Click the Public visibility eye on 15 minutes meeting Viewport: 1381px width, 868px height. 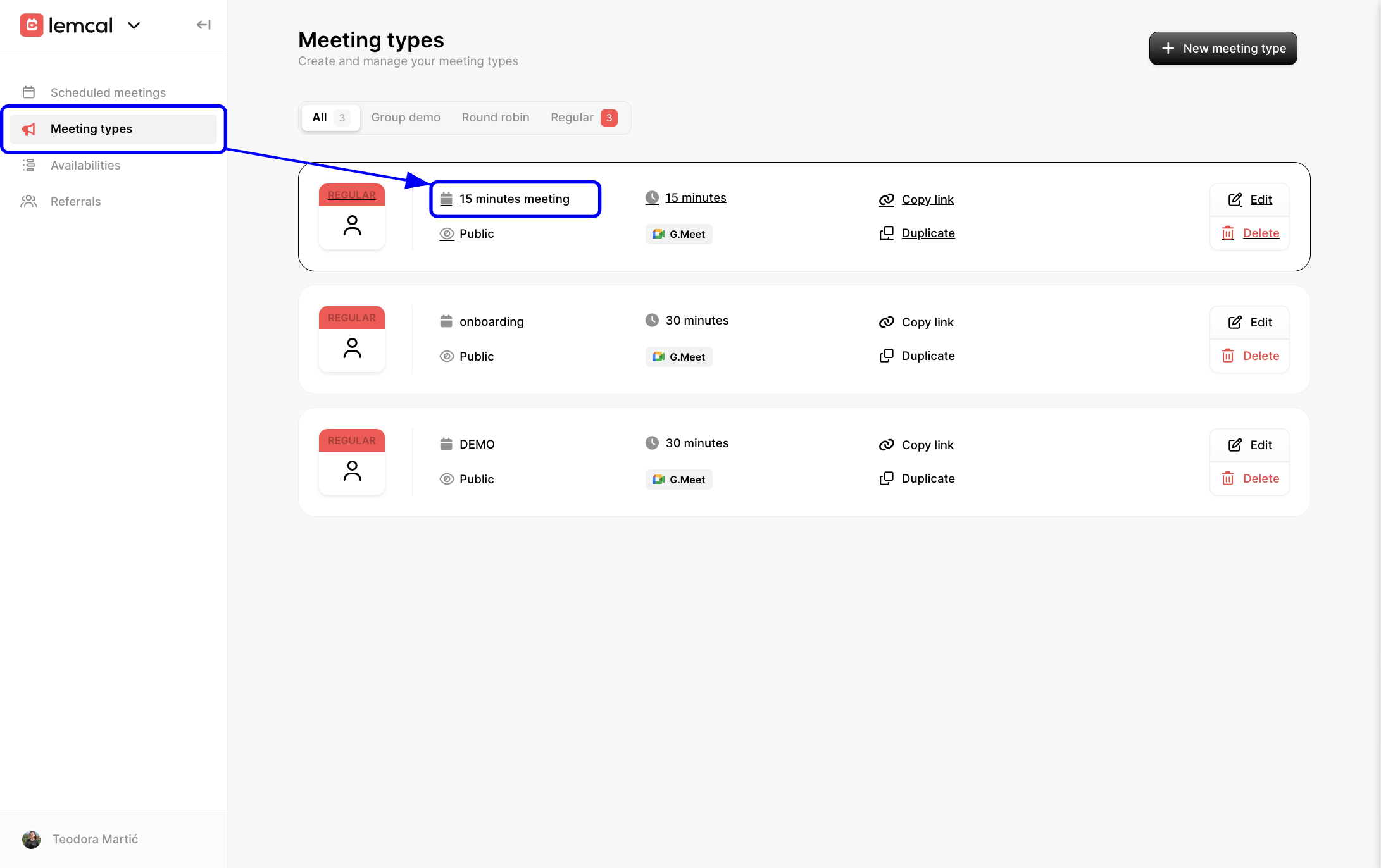(447, 233)
